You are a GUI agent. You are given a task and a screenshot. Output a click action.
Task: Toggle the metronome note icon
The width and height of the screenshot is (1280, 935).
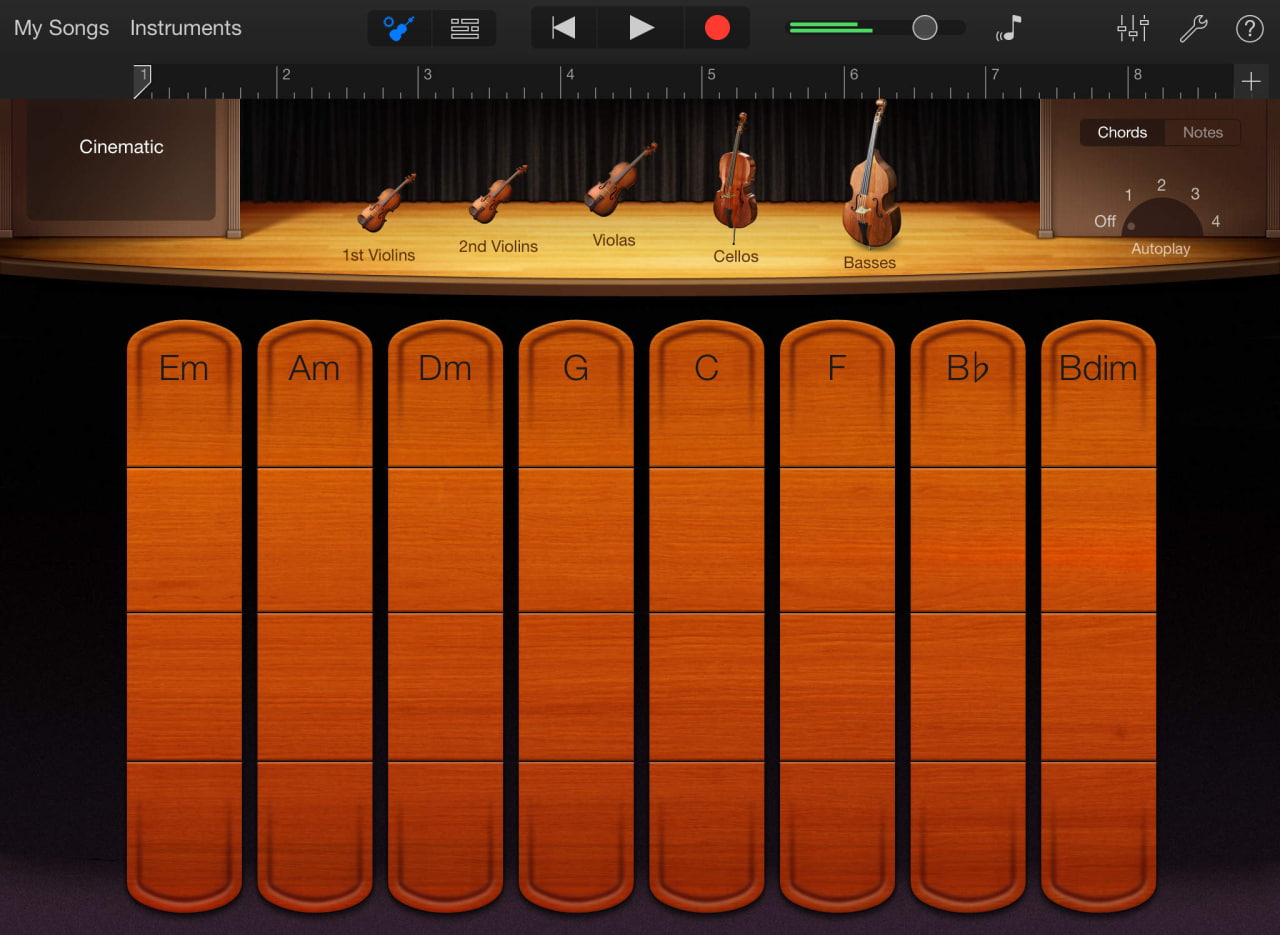coord(1009,28)
